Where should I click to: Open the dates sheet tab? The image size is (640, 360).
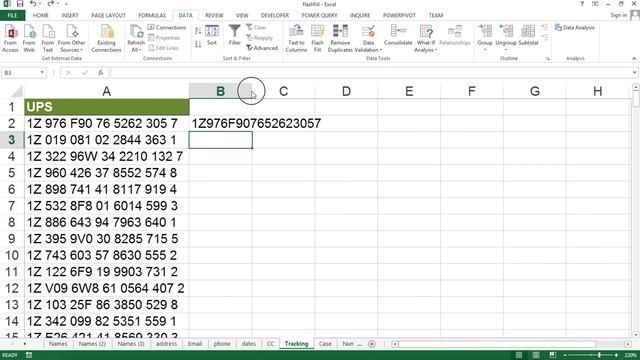pos(248,344)
